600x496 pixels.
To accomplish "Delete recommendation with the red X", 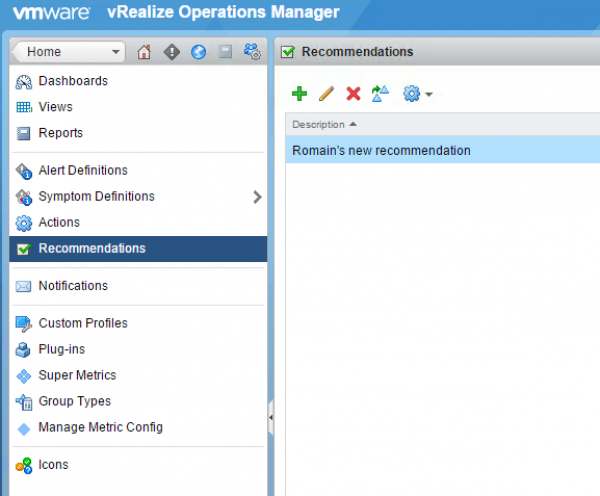I will click(353, 93).
